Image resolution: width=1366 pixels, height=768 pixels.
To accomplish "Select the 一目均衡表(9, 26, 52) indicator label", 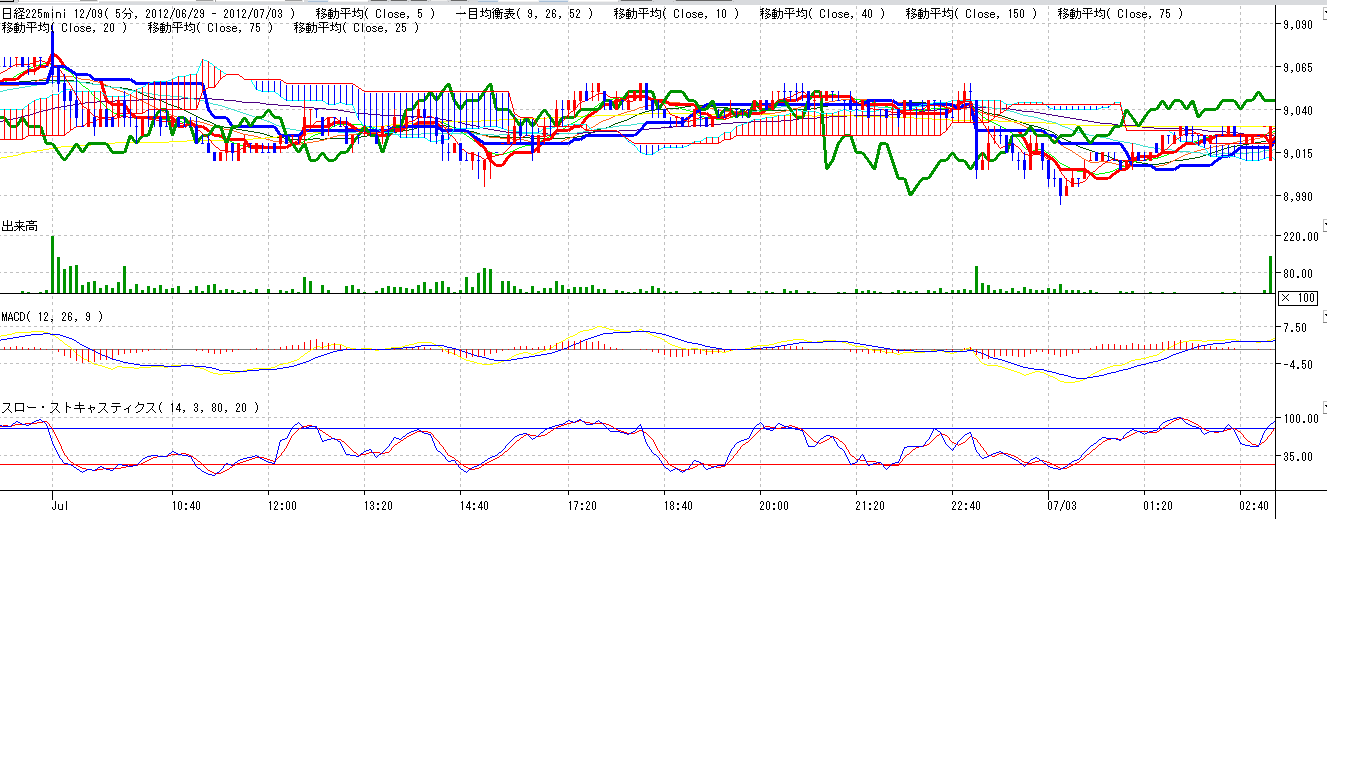I will pyautogui.click(x=524, y=13).
